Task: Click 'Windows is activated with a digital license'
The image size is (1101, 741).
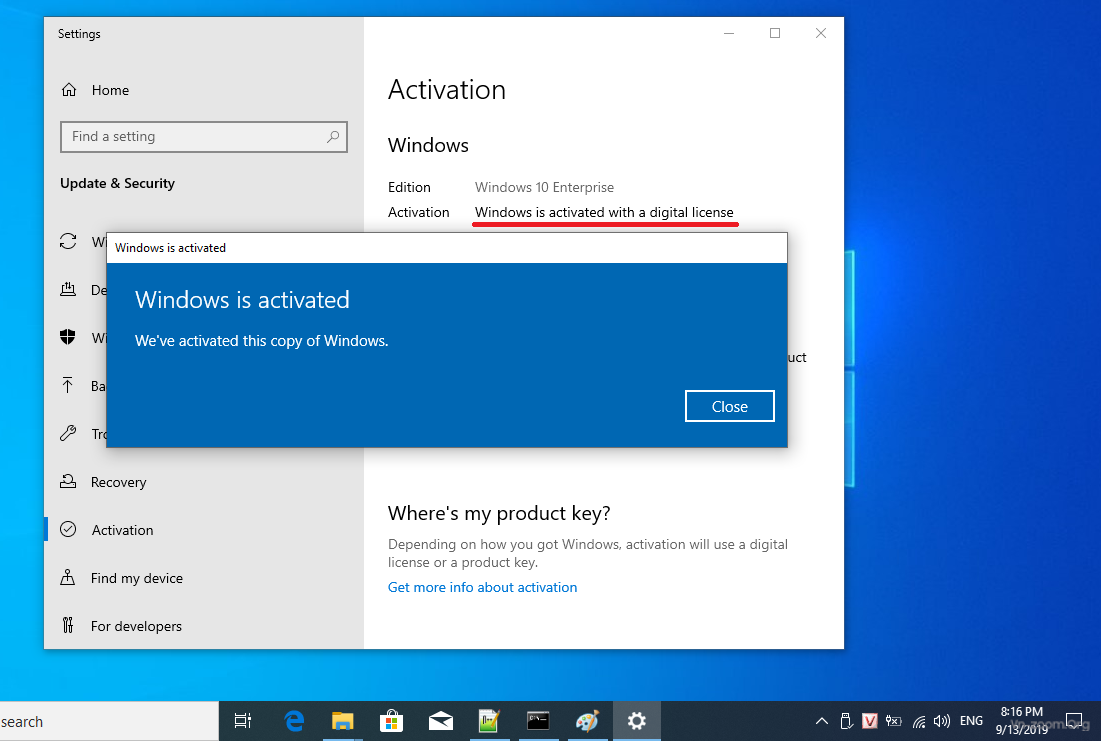Action: click(604, 212)
